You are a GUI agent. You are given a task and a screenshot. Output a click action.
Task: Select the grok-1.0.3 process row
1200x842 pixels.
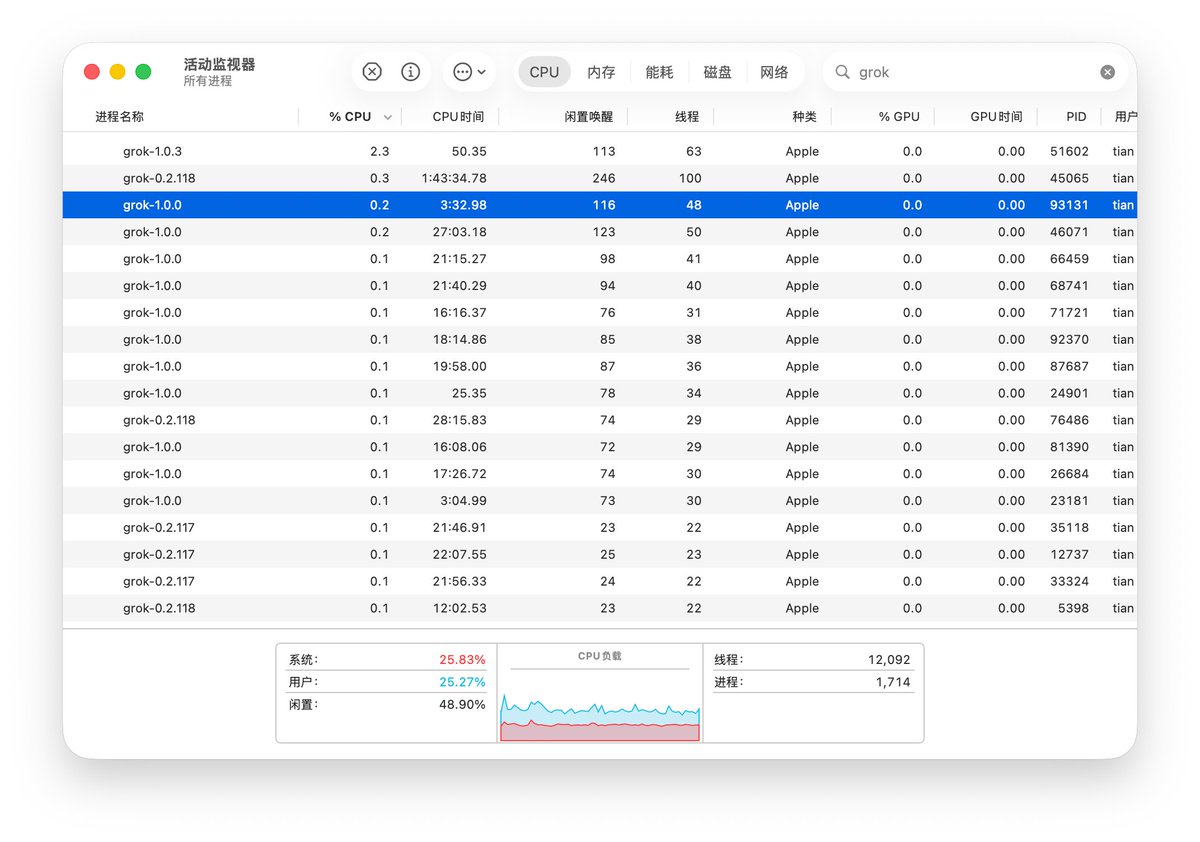coord(600,151)
